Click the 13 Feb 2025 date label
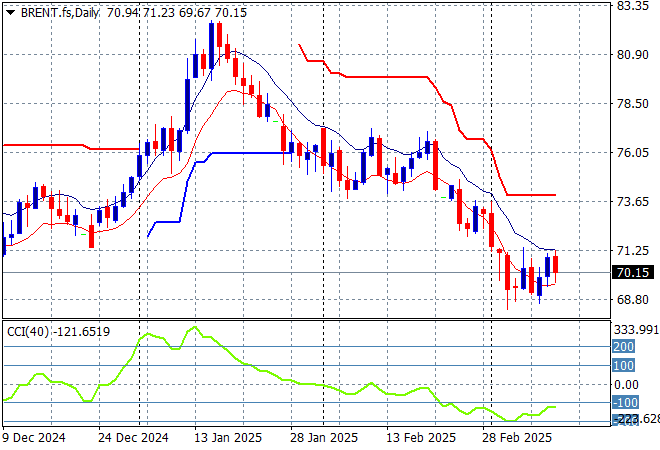The width and height of the screenshot is (660, 450). pos(421,438)
